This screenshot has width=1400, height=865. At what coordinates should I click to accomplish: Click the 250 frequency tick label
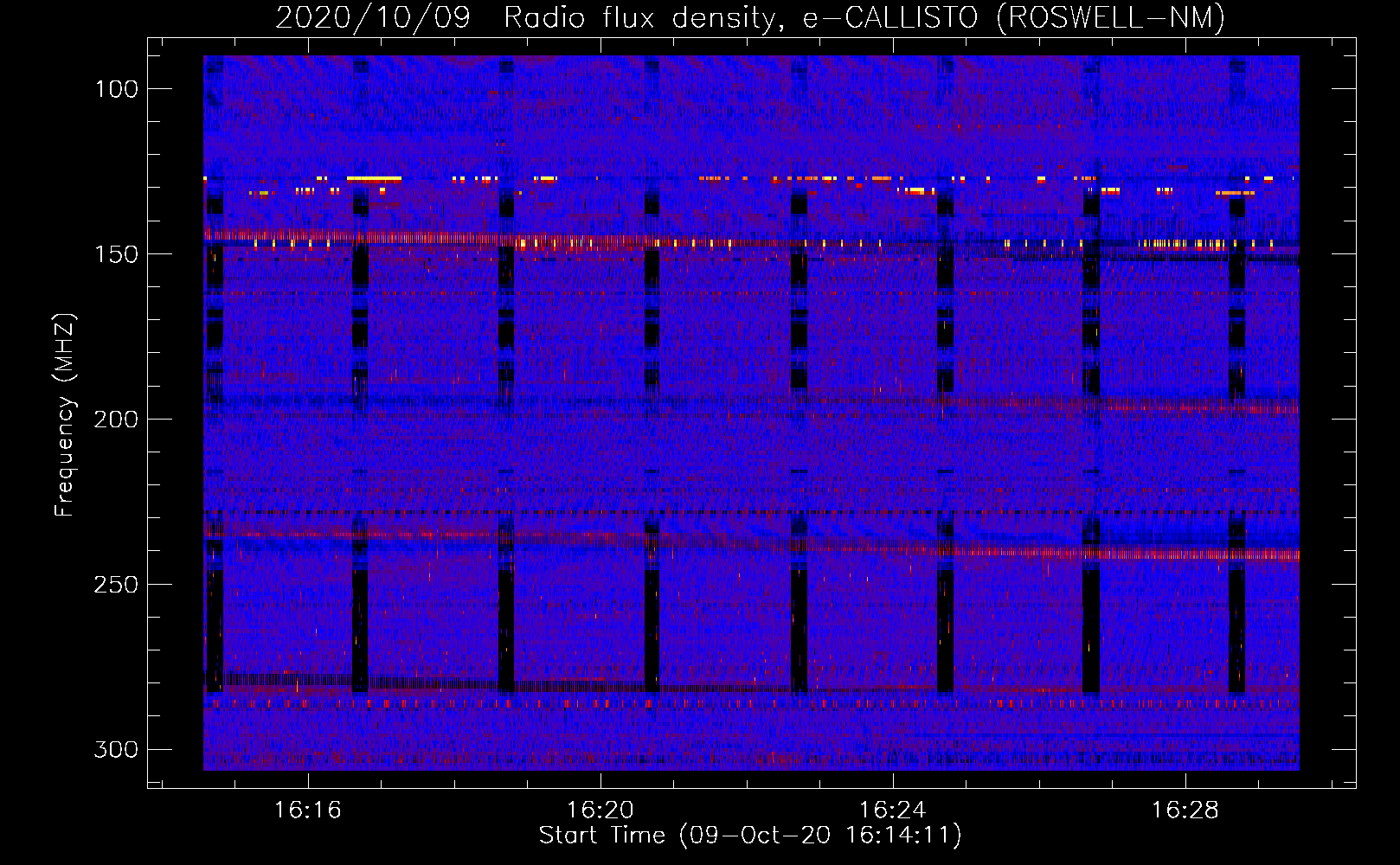[115, 585]
